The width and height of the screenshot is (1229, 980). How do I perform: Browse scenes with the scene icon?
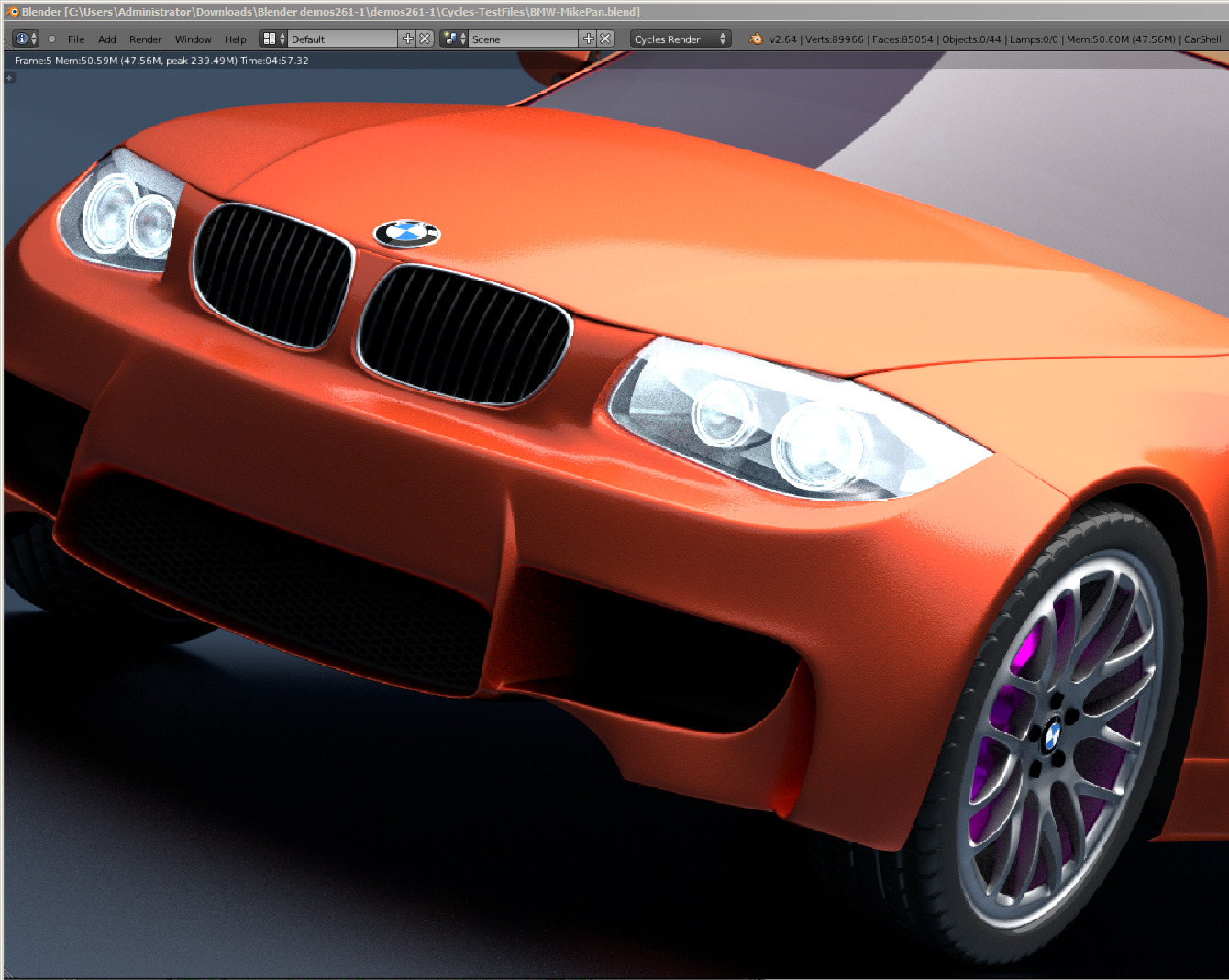click(454, 39)
